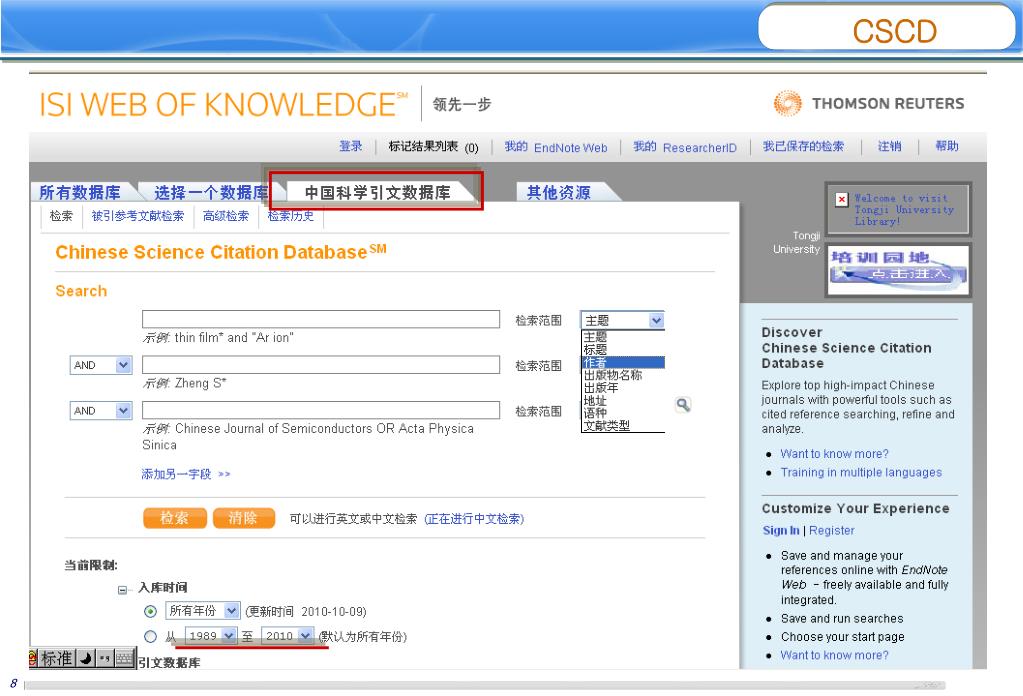Toggle the IME moon half-width icon
The image size is (1023, 696).
tap(85, 658)
